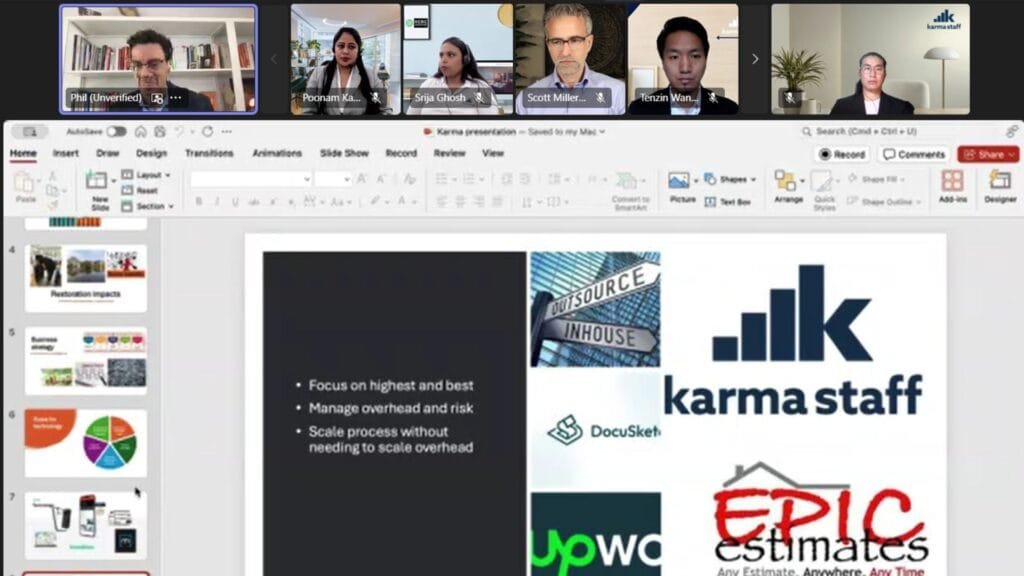Open the Review ribbon tab
1024x576 pixels.
(x=449, y=153)
